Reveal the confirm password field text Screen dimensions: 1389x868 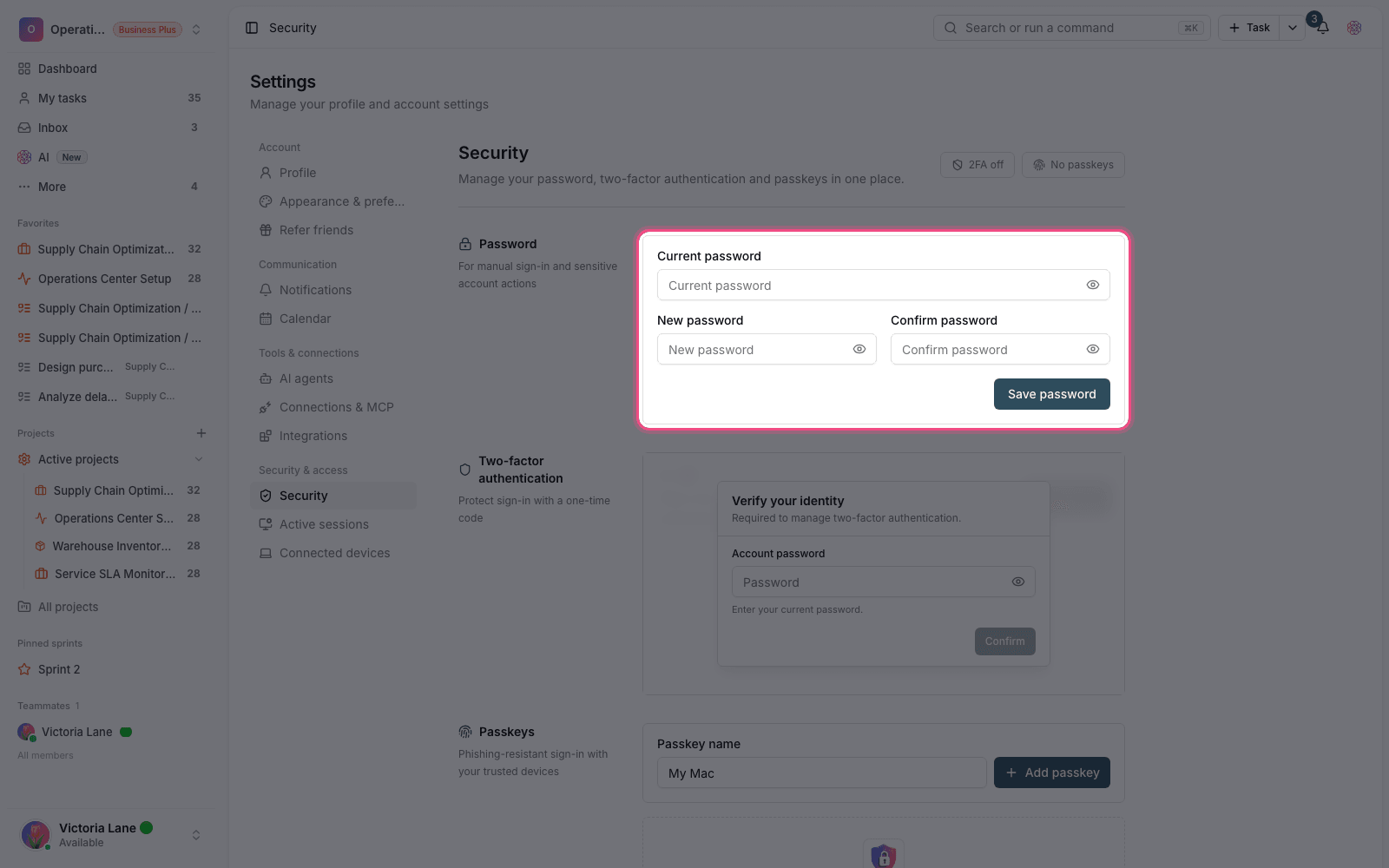[x=1093, y=349]
